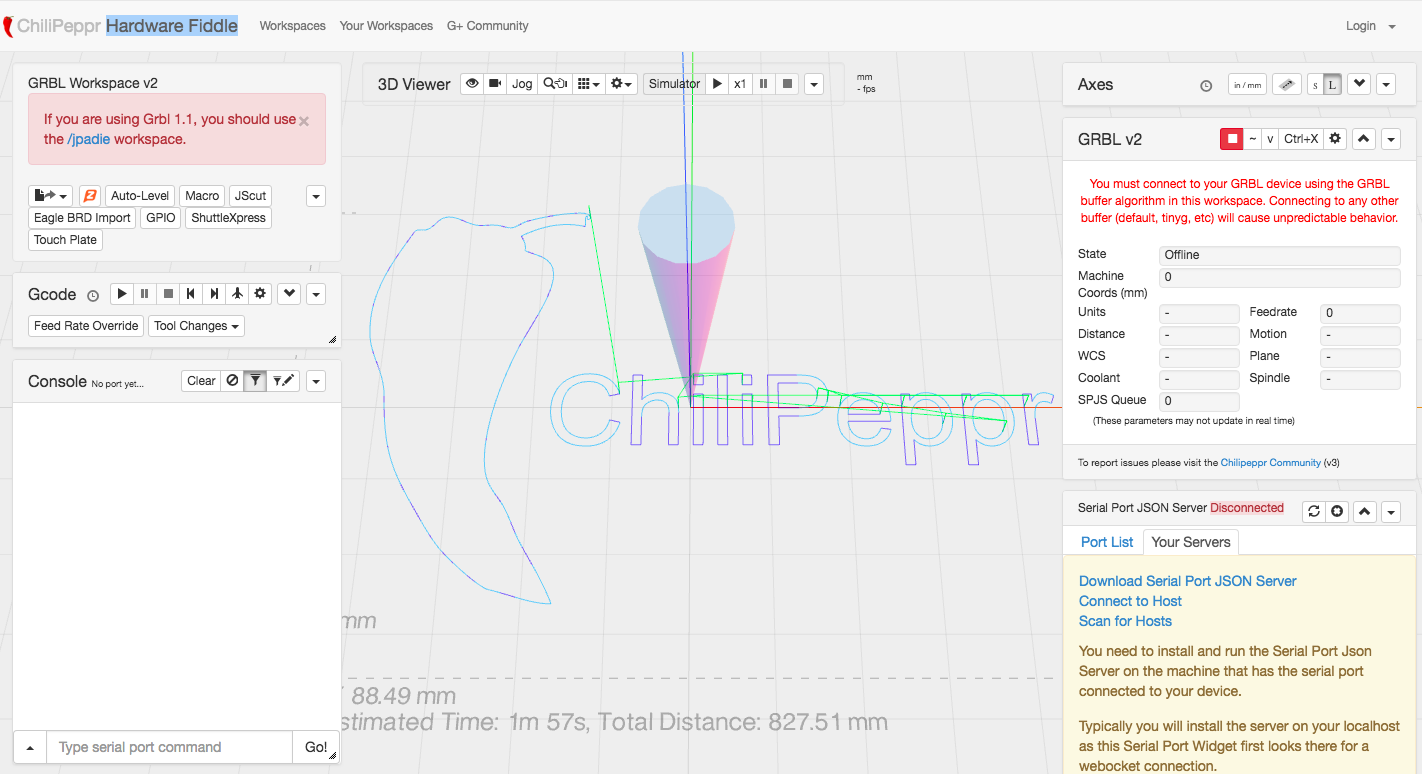Image resolution: width=1422 pixels, height=774 pixels.
Task: Open the grid options dropdown in 3D Viewer
Action: tap(589, 84)
